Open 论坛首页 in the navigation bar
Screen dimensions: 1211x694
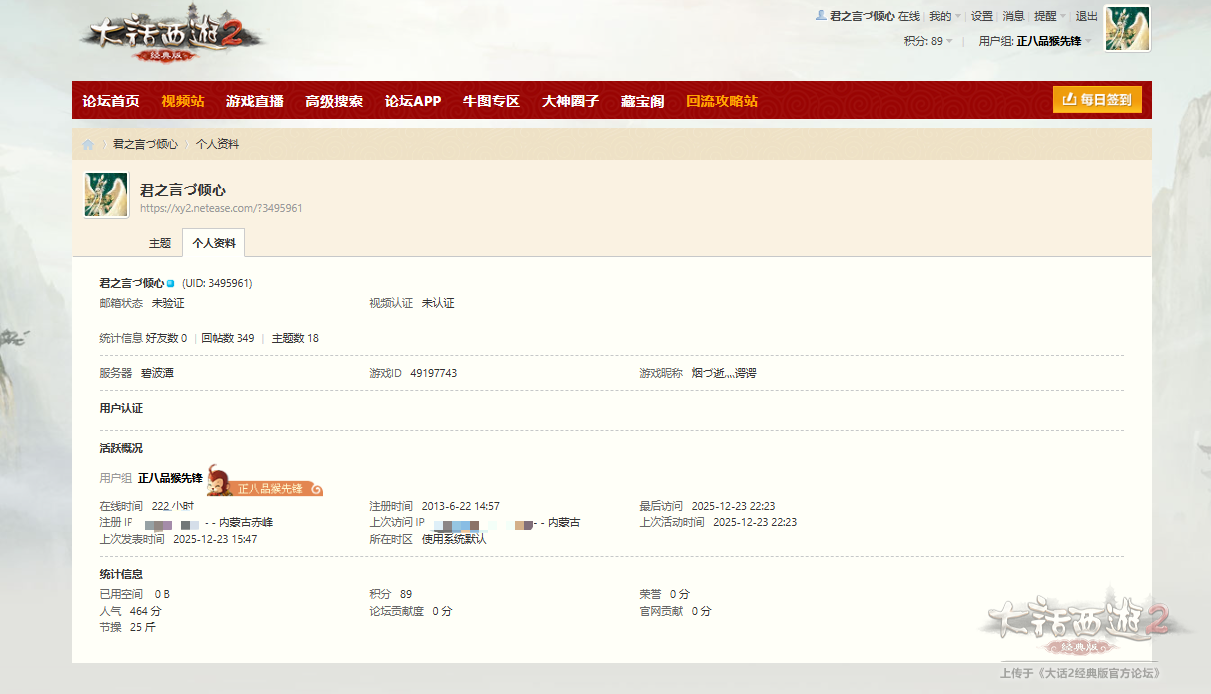tap(111, 101)
